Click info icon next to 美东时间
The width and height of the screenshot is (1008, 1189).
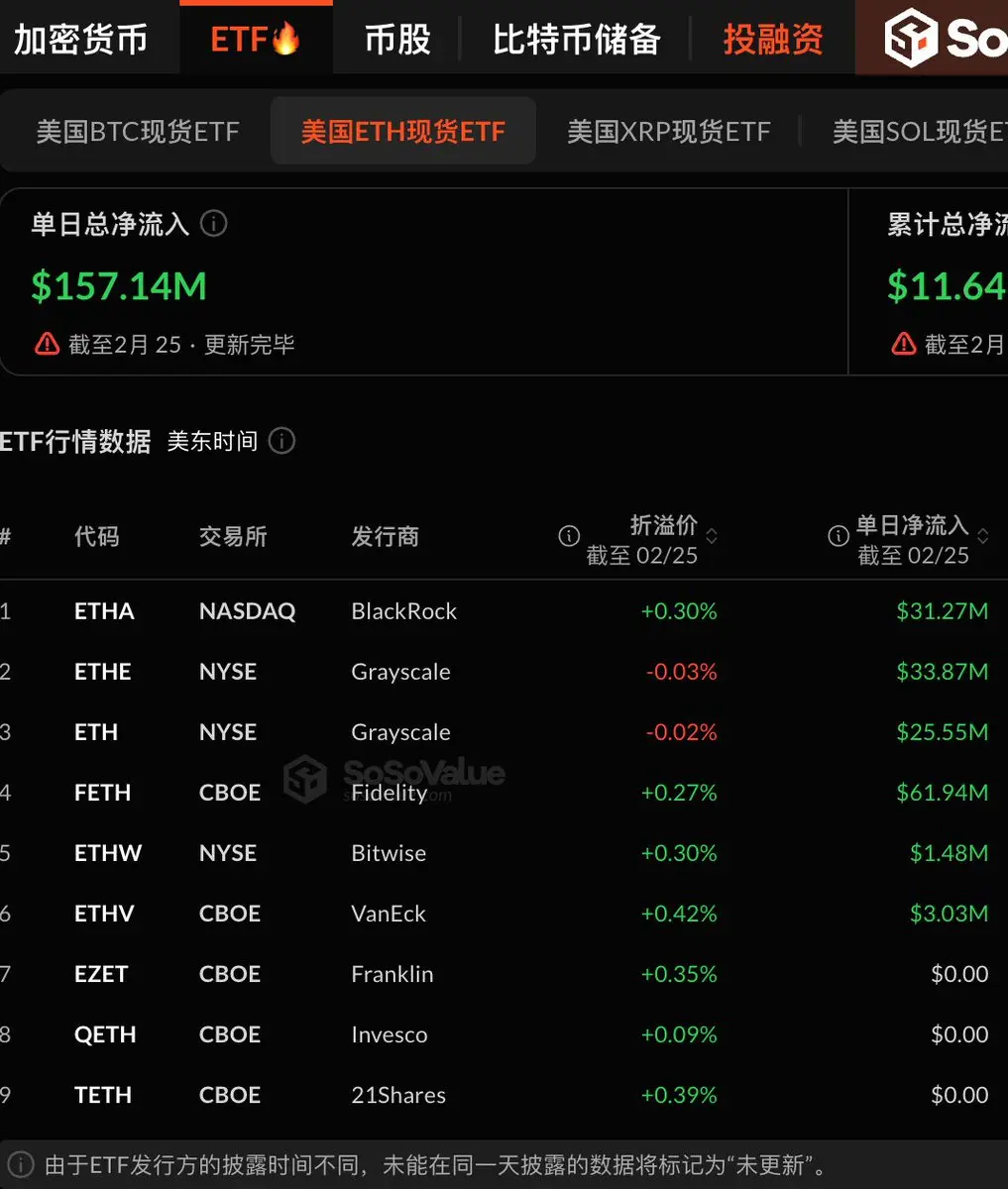pyautogui.click(x=281, y=441)
